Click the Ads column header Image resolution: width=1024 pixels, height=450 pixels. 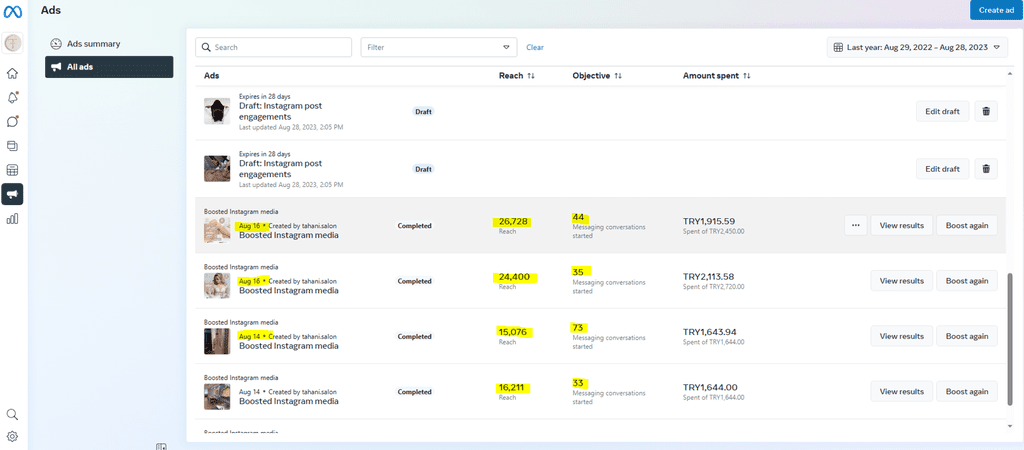click(212, 76)
